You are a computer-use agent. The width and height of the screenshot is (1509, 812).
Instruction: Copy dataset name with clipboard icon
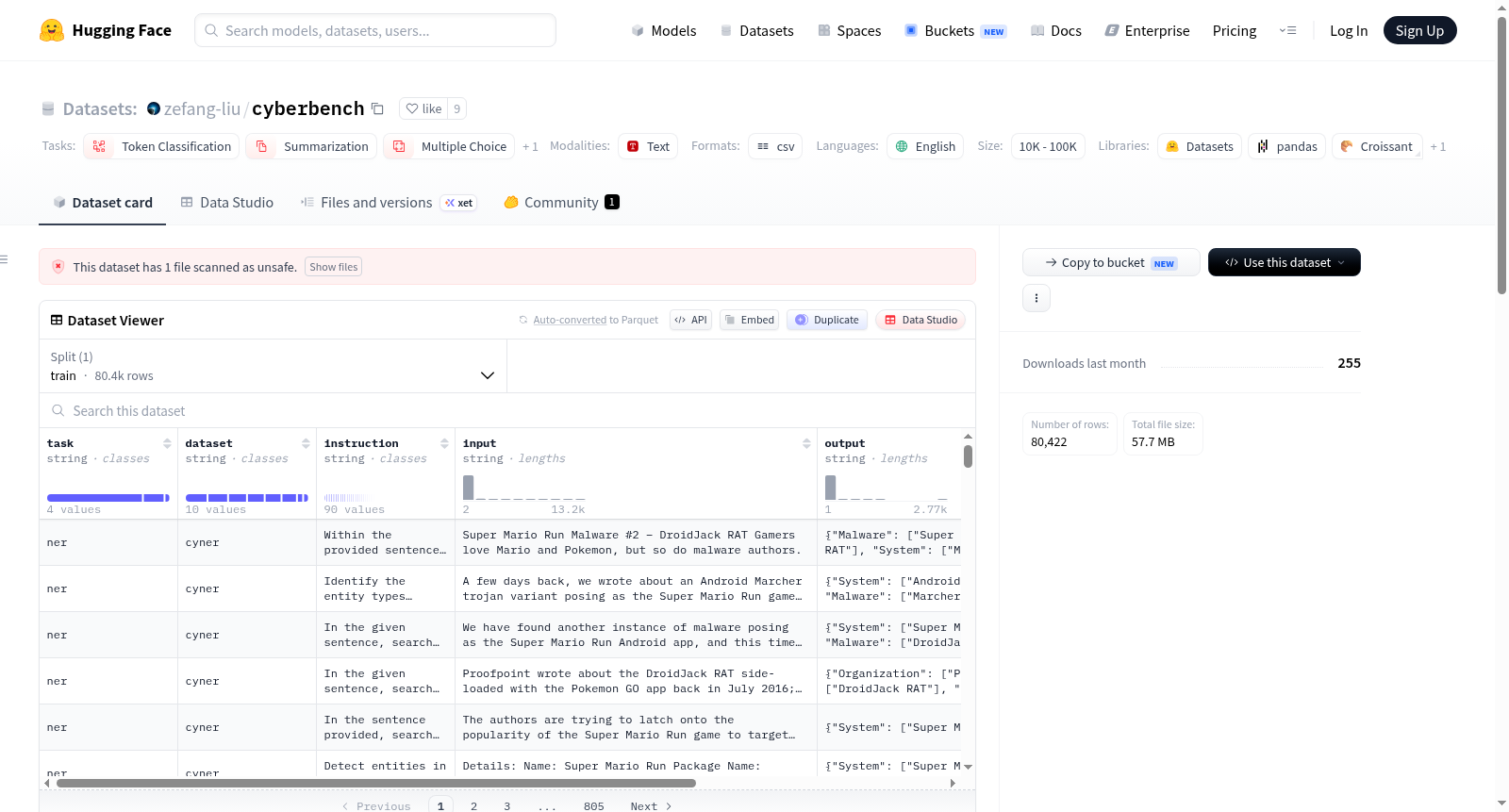point(377,108)
